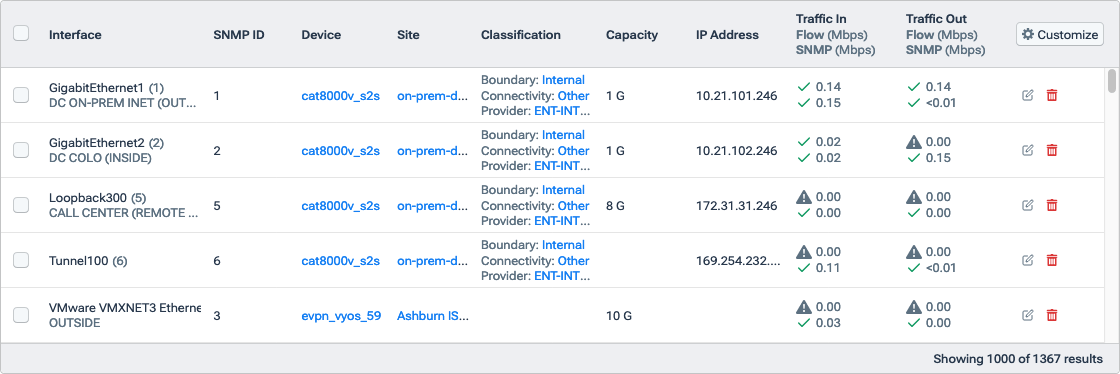Viewport: 1120px width, 374px height.
Task: Open cat8000v_s2s device link for Tunnel100
Action: [x=341, y=261]
